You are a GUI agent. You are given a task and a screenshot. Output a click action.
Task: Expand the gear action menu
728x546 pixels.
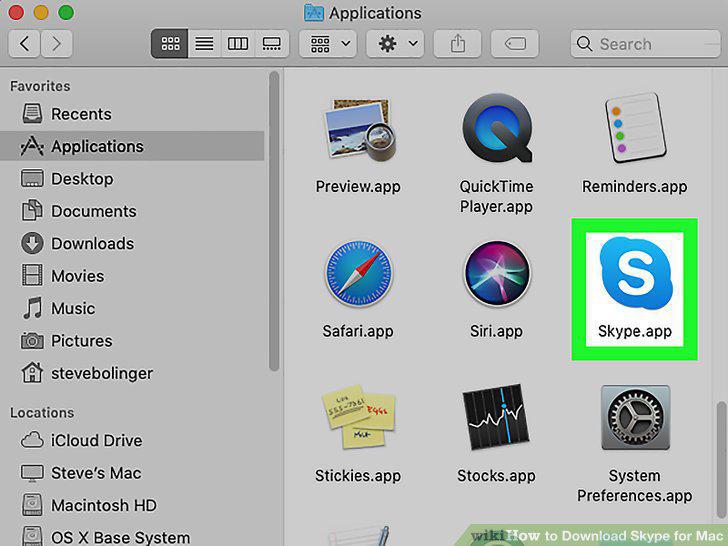pos(395,44)
